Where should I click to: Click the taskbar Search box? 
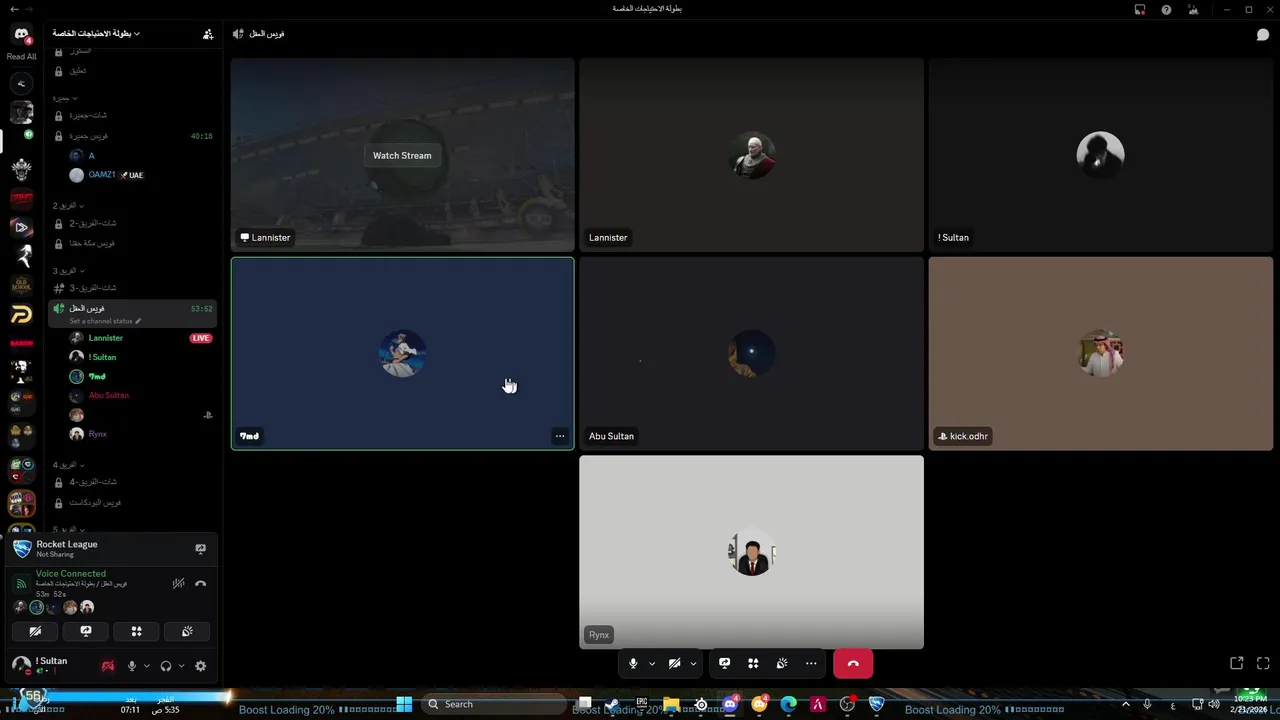coord(496,704)
